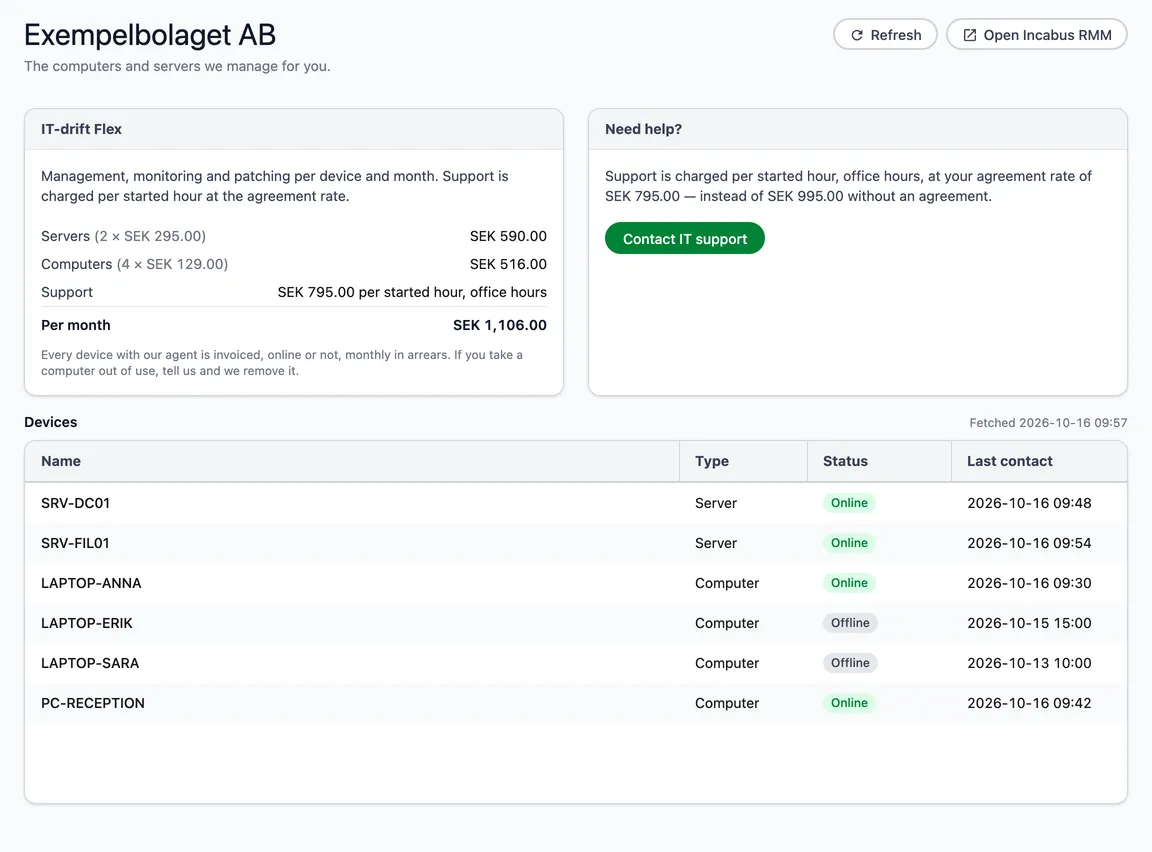Click the Fetched 2026-10-16 09:57 timestamp

1048,423
